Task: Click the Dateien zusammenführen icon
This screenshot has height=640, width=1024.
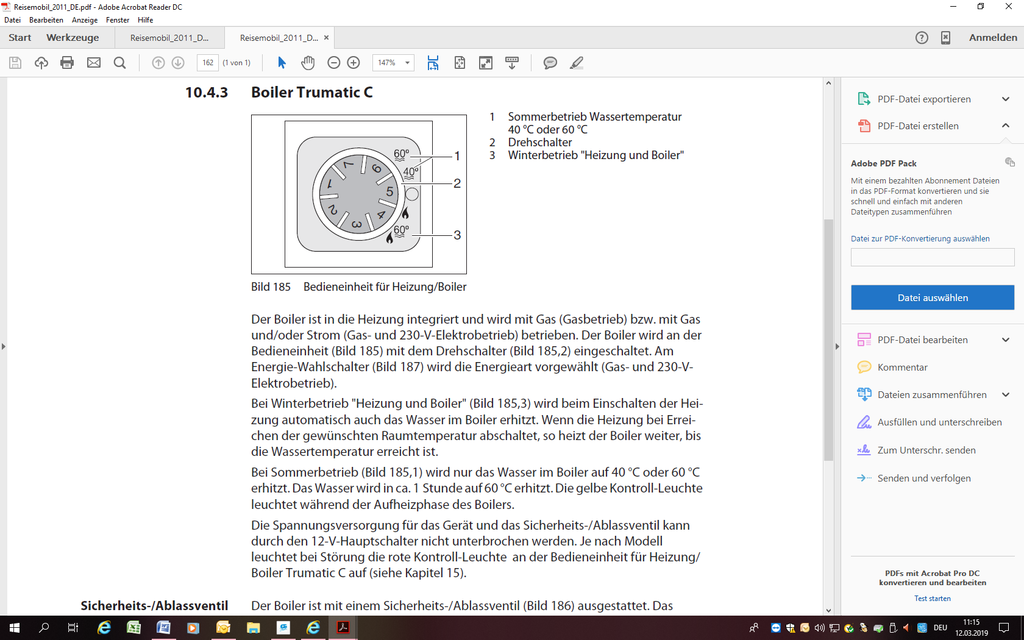Action: pyautogui.click(x=864, y=395)
